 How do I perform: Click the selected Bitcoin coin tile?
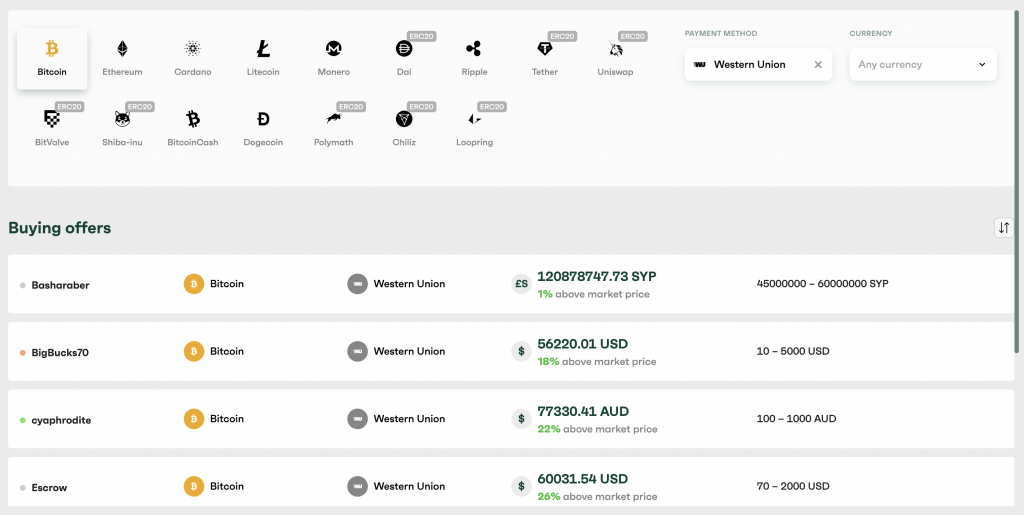tap(52, 58)
